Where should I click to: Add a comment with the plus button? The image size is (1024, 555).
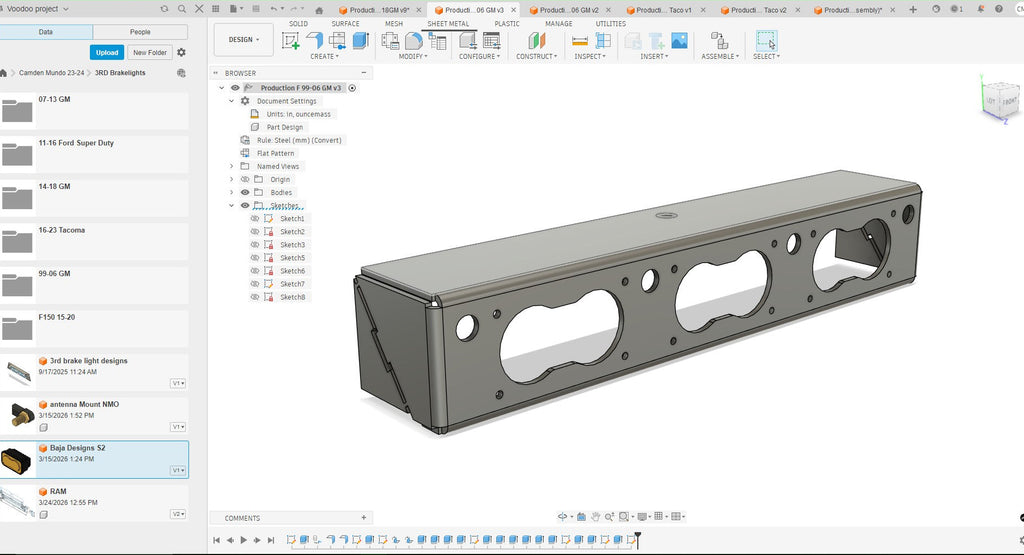(x=364, y=518)
